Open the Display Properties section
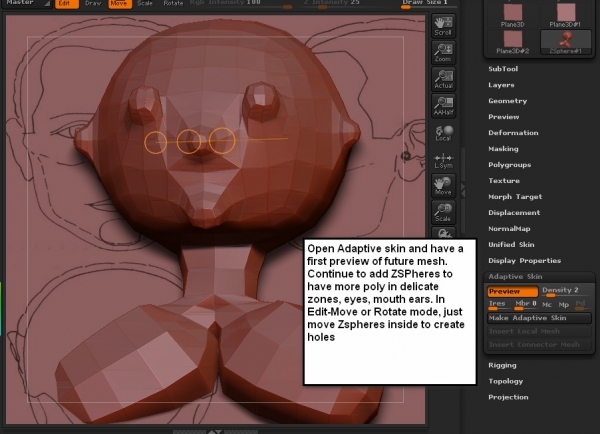This screenshot has height=434, width=600. pos(524,261)
